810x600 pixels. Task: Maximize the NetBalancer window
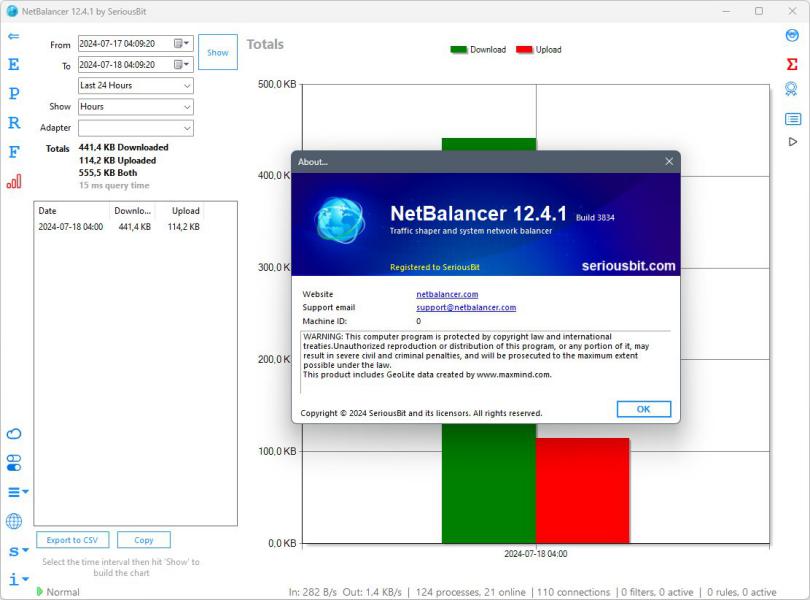coord(759,11)
